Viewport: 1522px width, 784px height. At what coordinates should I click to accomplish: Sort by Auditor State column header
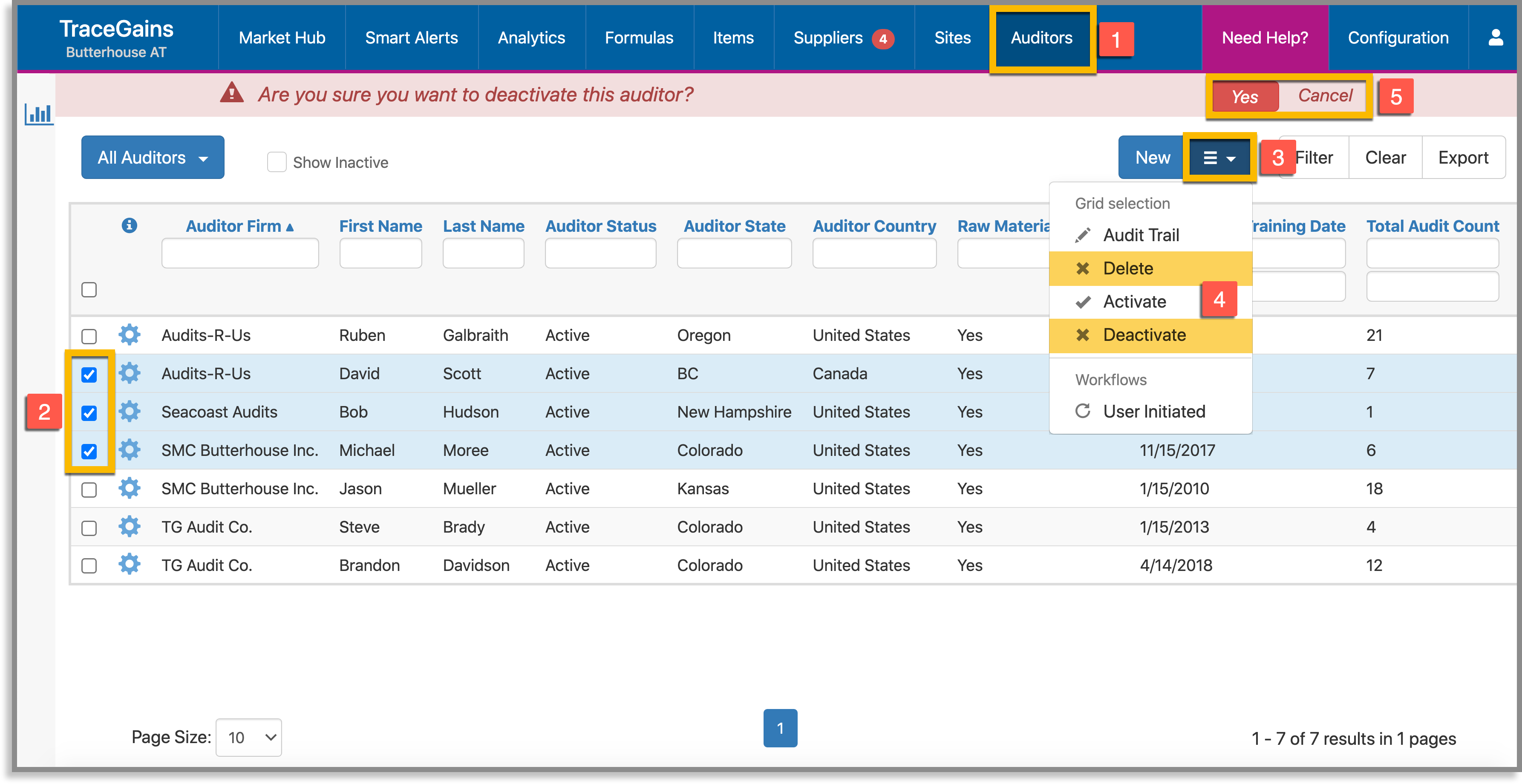[734, 226]
